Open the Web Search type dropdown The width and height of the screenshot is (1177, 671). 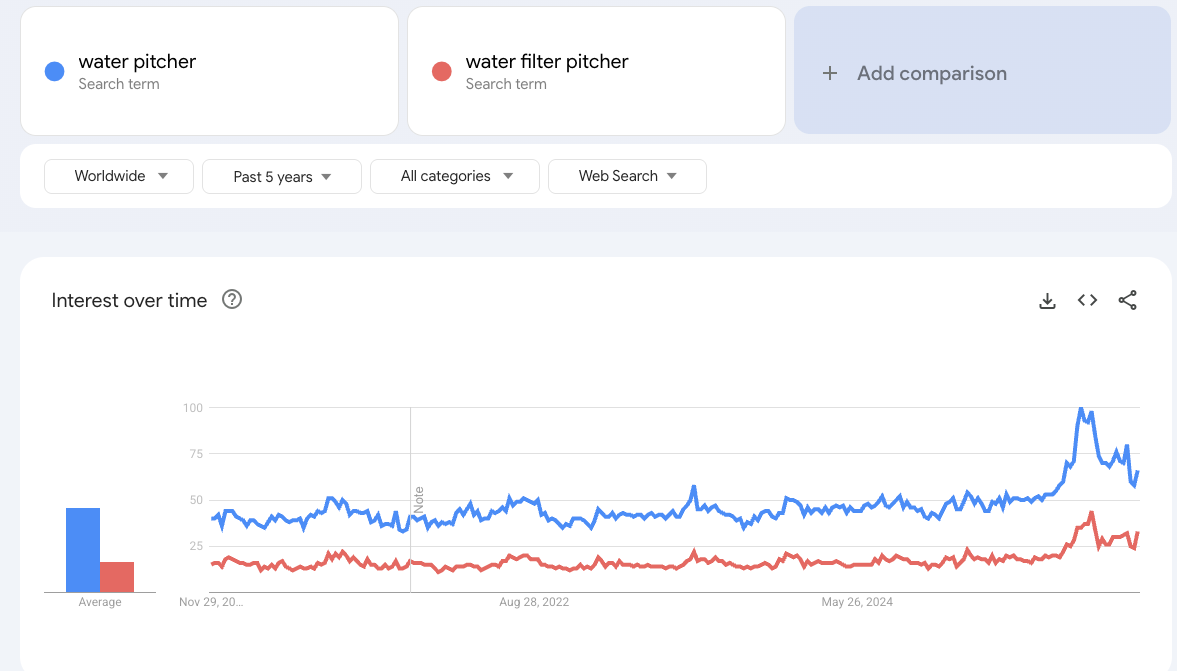627,176
